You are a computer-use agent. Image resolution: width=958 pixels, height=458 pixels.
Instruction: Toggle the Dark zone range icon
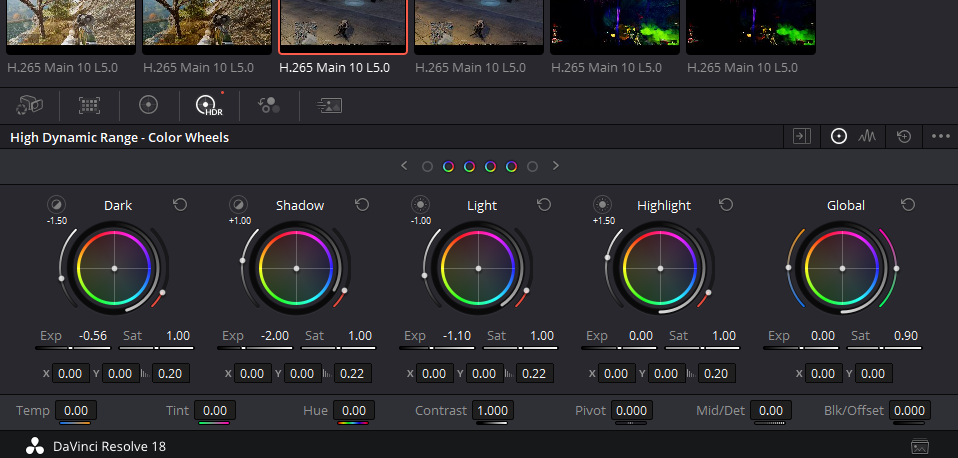pos(56,205)
